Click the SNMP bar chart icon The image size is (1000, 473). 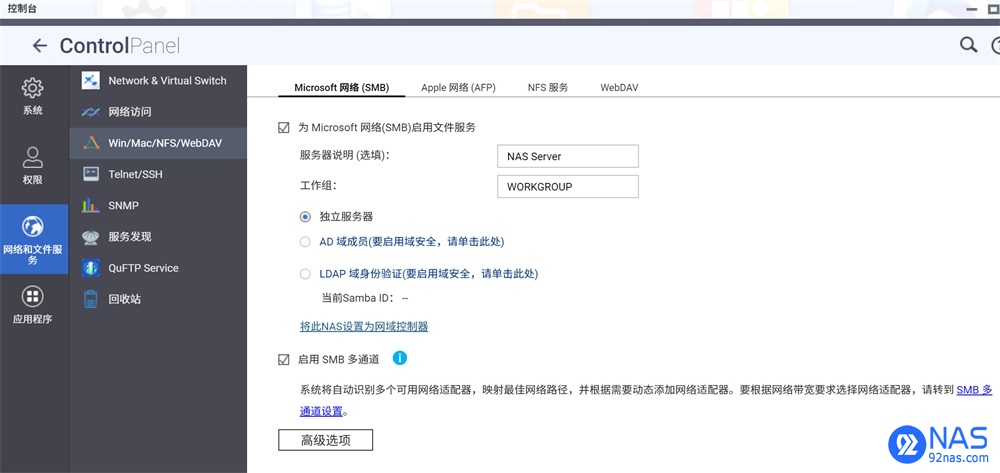click(91, 205)
